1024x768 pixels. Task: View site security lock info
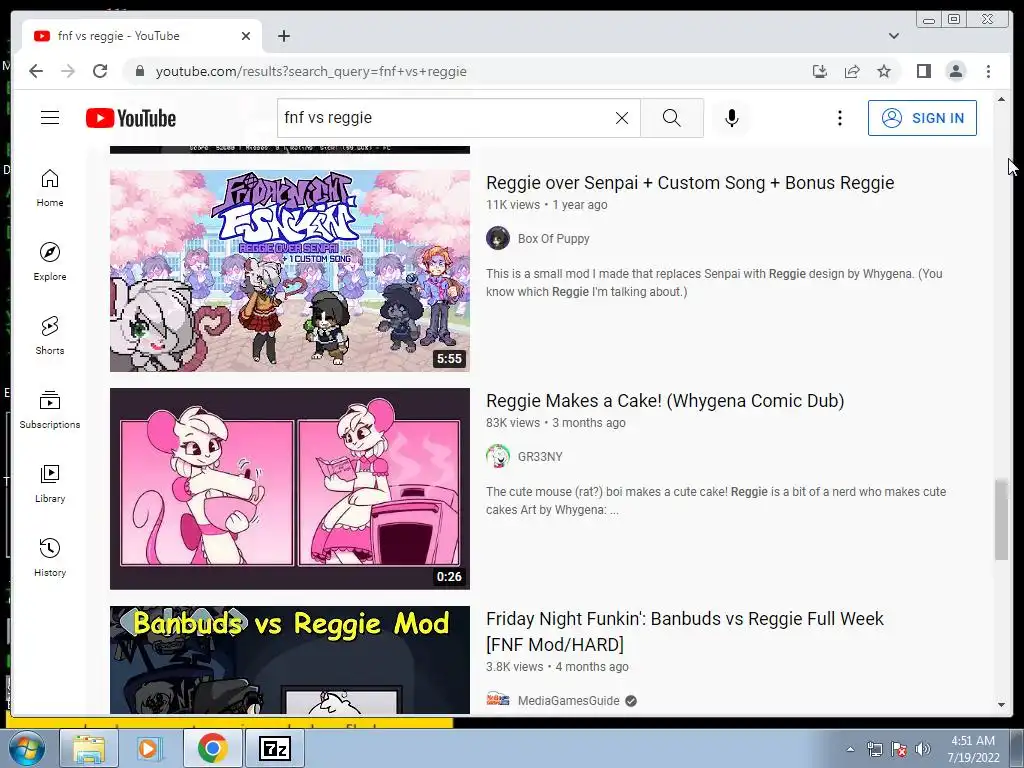point(139,71)
